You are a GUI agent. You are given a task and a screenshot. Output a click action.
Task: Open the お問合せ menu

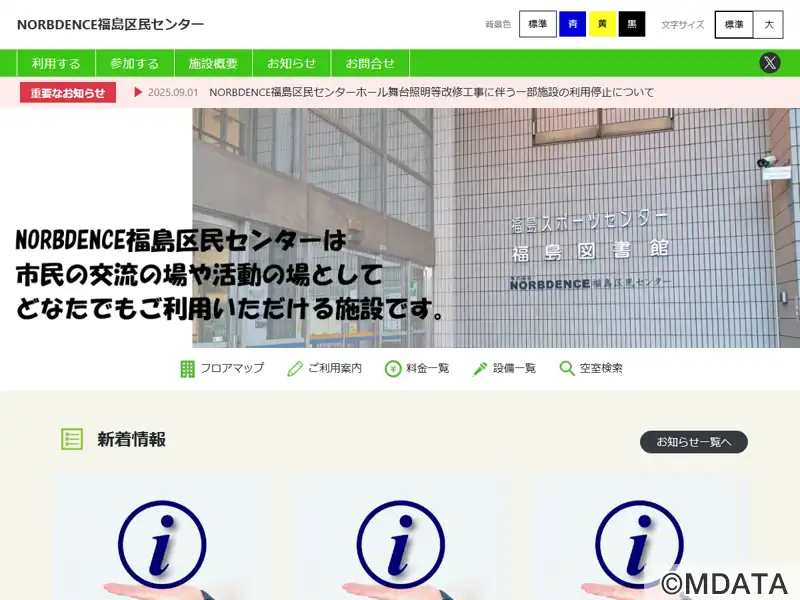[370, 63]
